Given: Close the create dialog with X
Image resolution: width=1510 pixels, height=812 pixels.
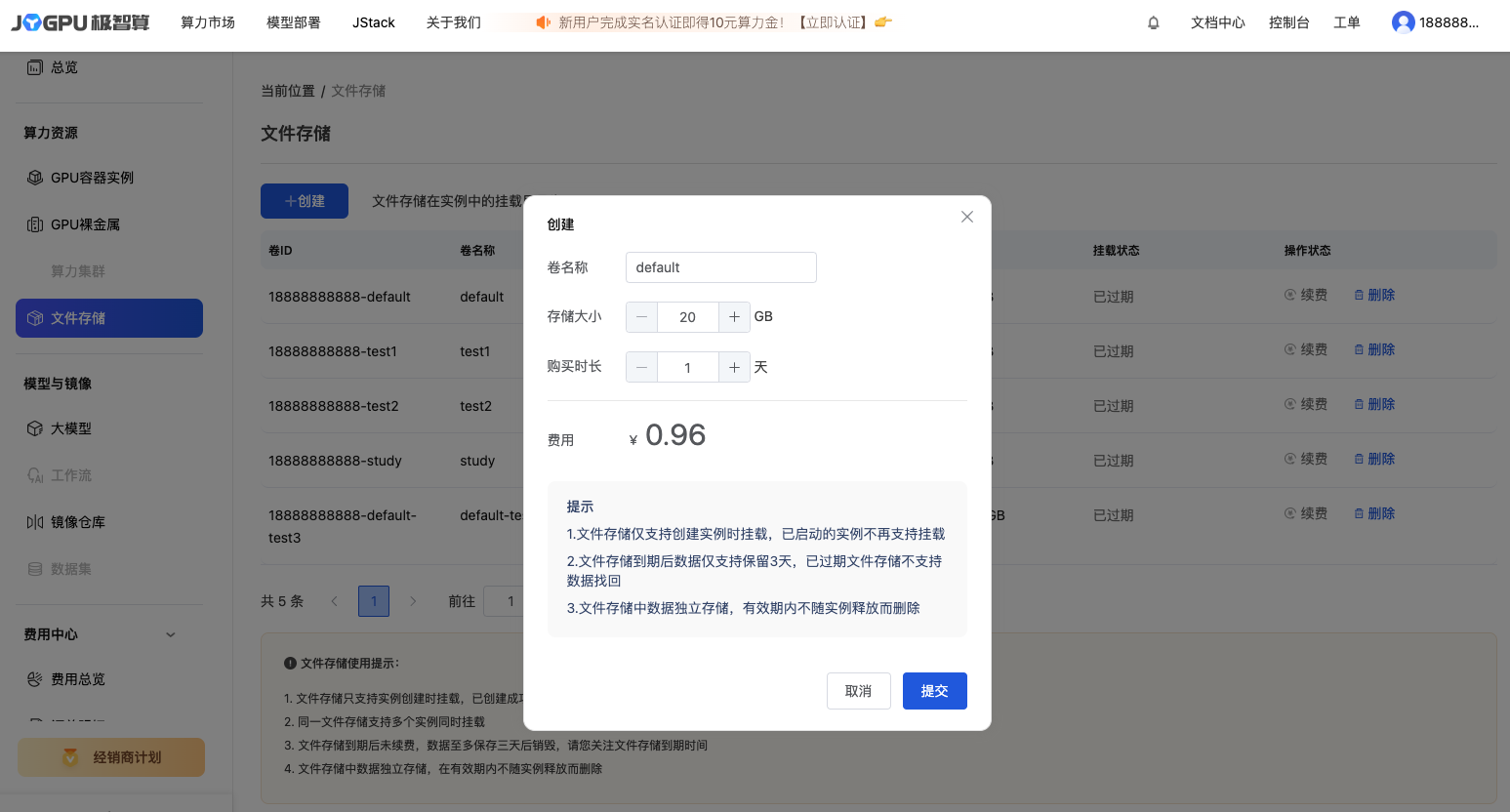Looking at the screenshot, I should [x=966, y=217].
